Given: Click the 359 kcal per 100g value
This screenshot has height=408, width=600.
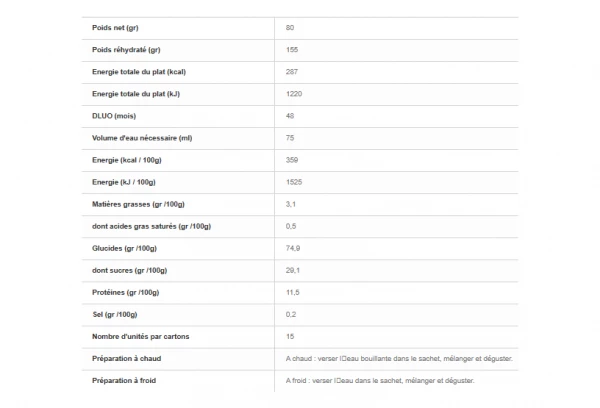Looking at the screenshot, I should coord(292,160).
